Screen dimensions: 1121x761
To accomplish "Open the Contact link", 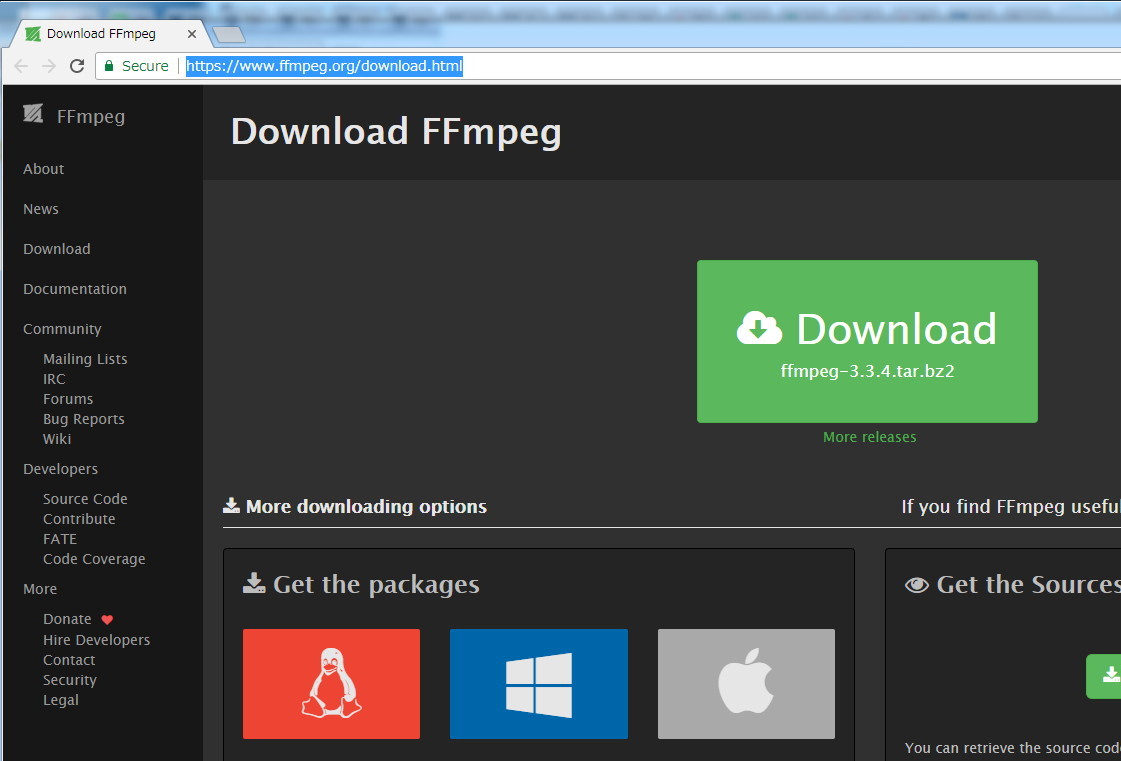I will point(69,660).
